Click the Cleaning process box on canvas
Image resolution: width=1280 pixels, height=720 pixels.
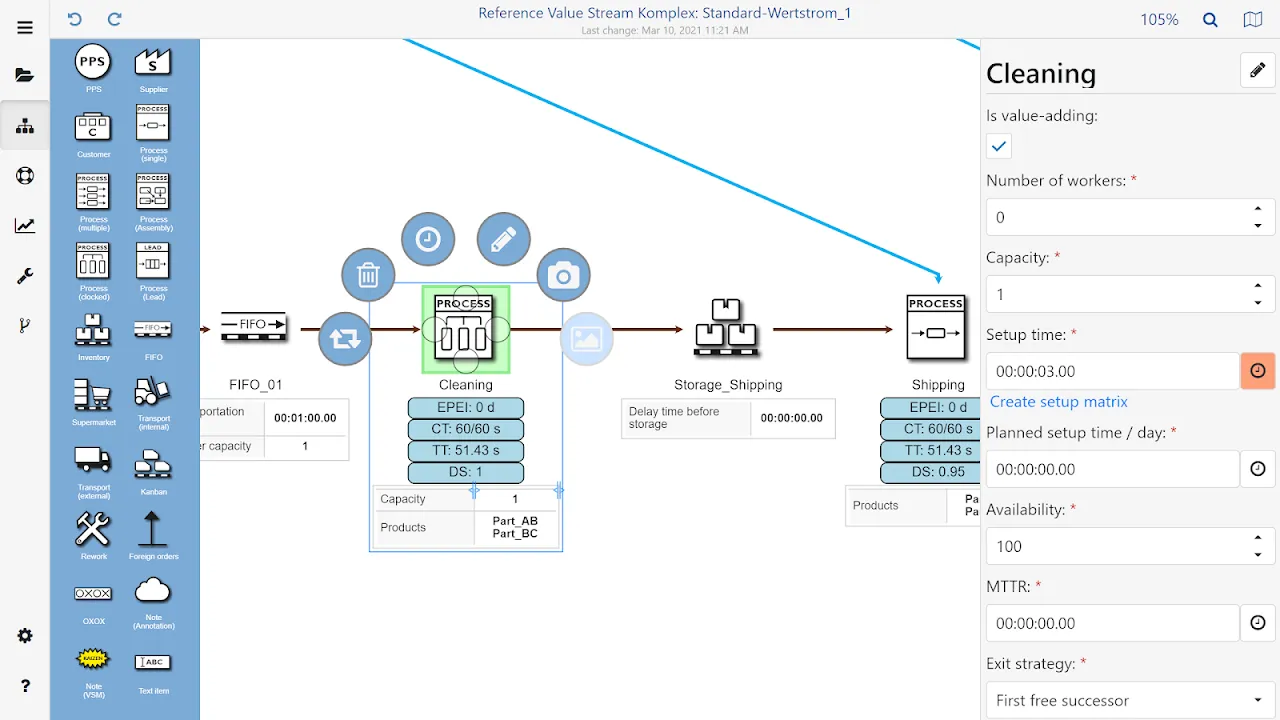pos(466,330)
